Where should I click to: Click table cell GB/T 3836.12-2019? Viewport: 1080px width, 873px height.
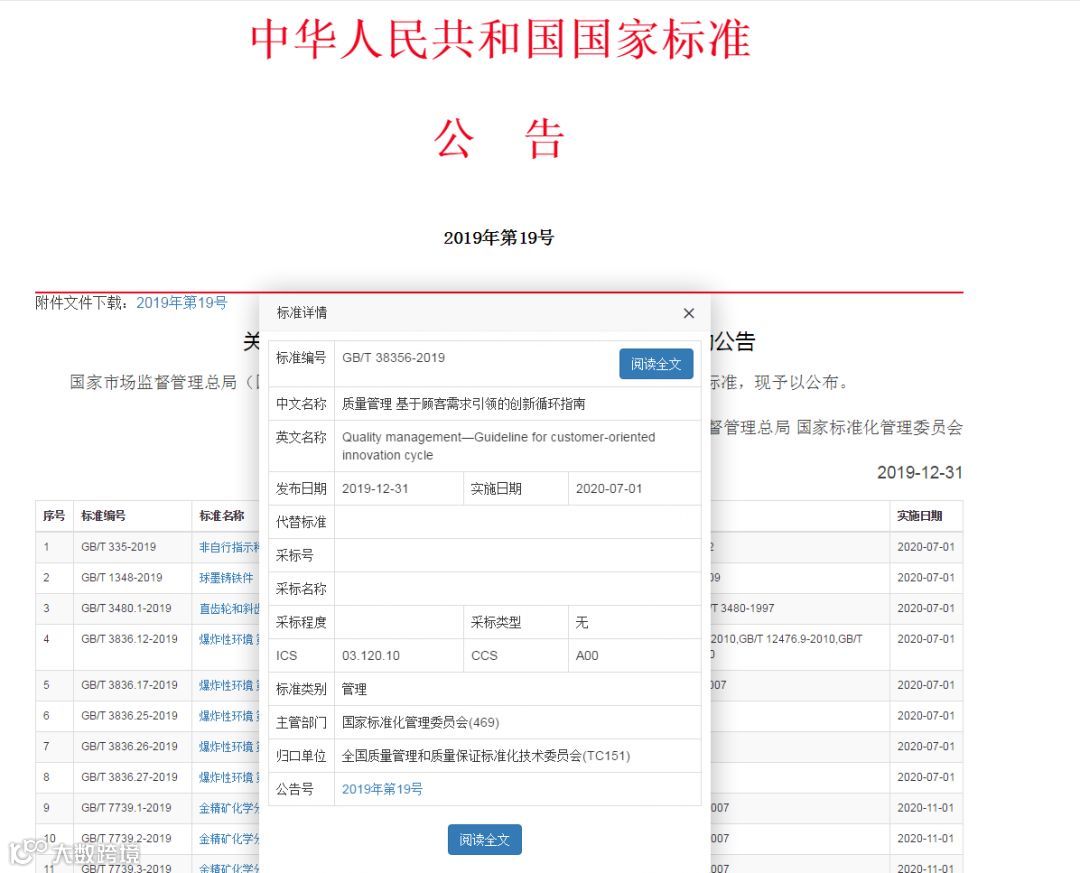(129, 639)
